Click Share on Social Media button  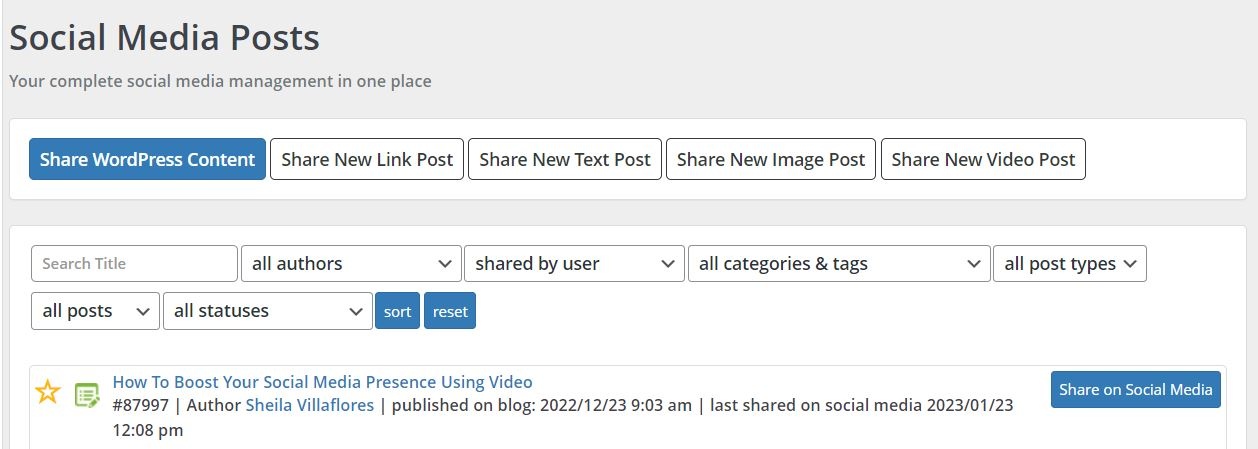1135,389
